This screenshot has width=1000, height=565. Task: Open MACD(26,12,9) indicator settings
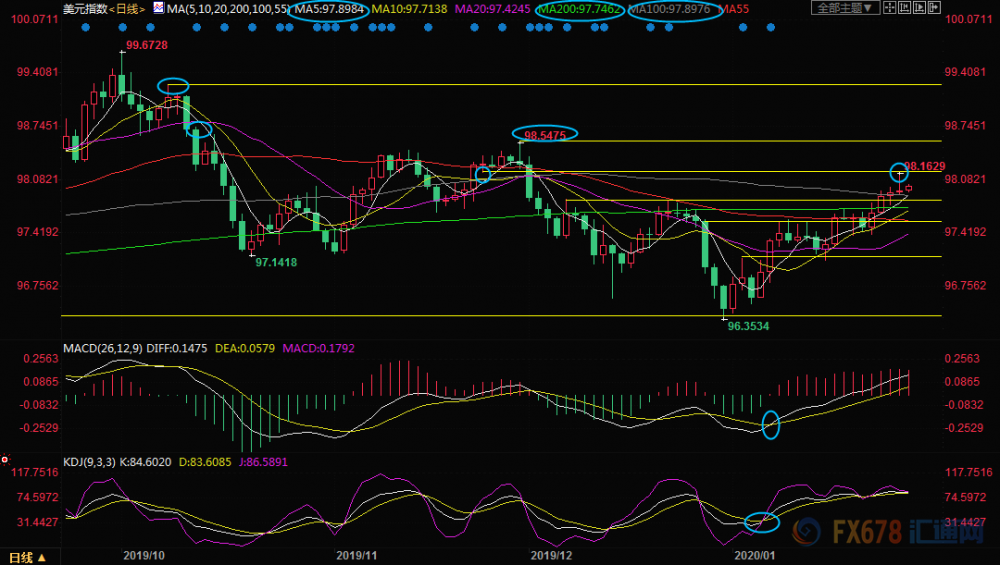coord(103,348)
